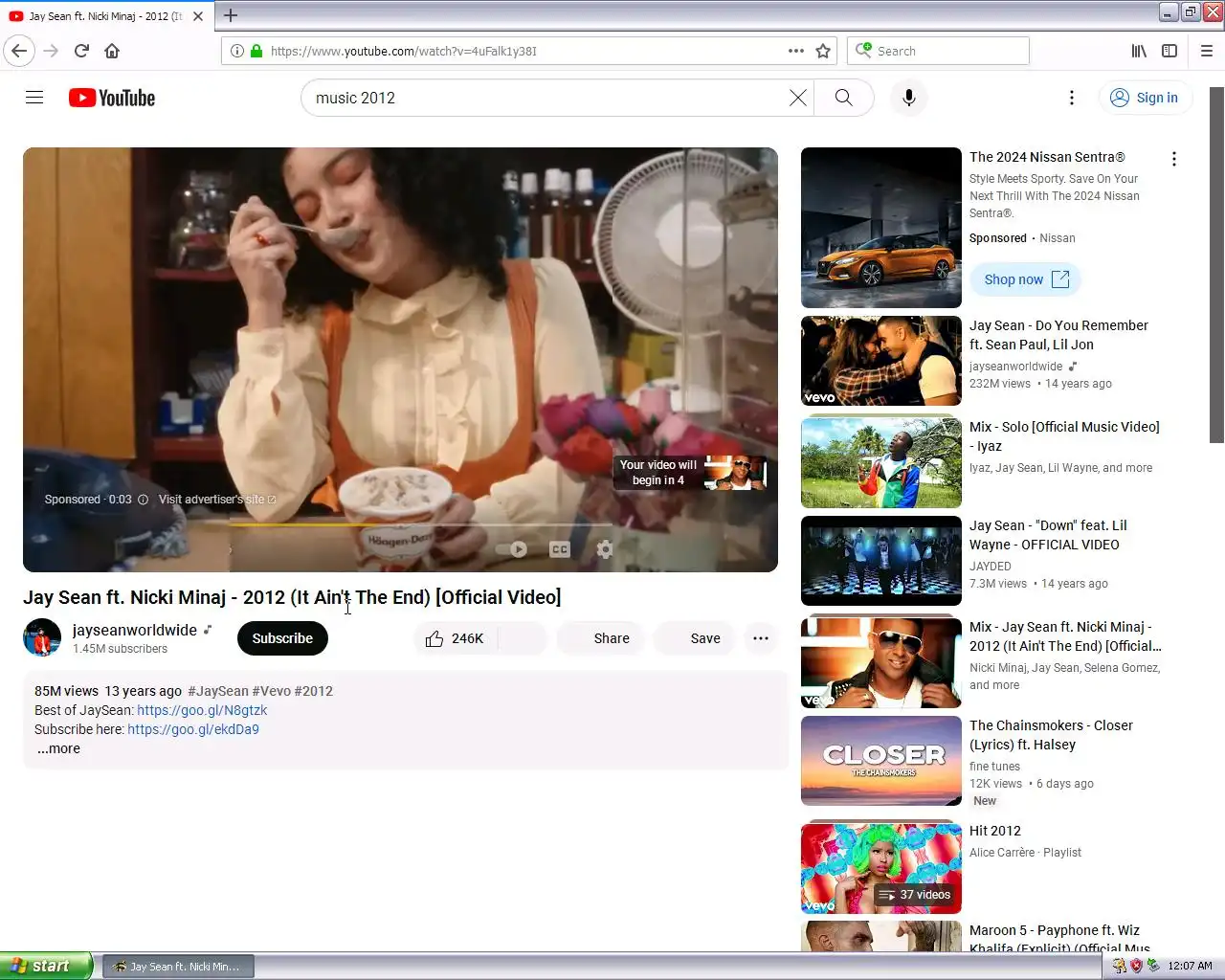Open browser home page
The image size is (1225, 980).
[112, 51]
